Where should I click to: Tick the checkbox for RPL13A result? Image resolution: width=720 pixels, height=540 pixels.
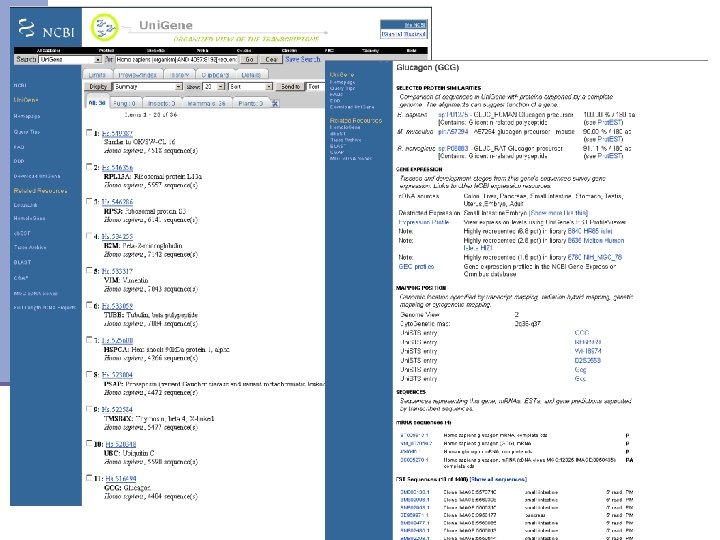[89, 167]
